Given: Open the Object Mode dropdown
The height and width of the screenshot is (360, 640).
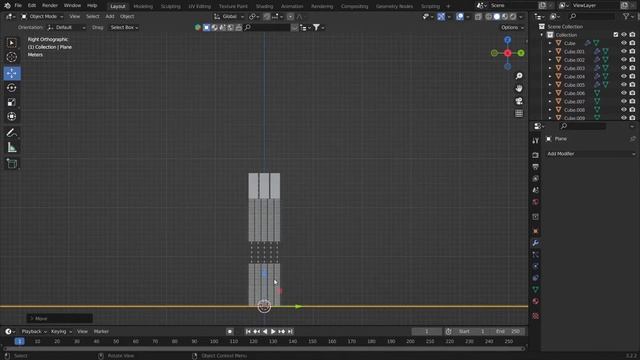Looking at the screenshot, I should pyautogui.click(x=42, y=17).
